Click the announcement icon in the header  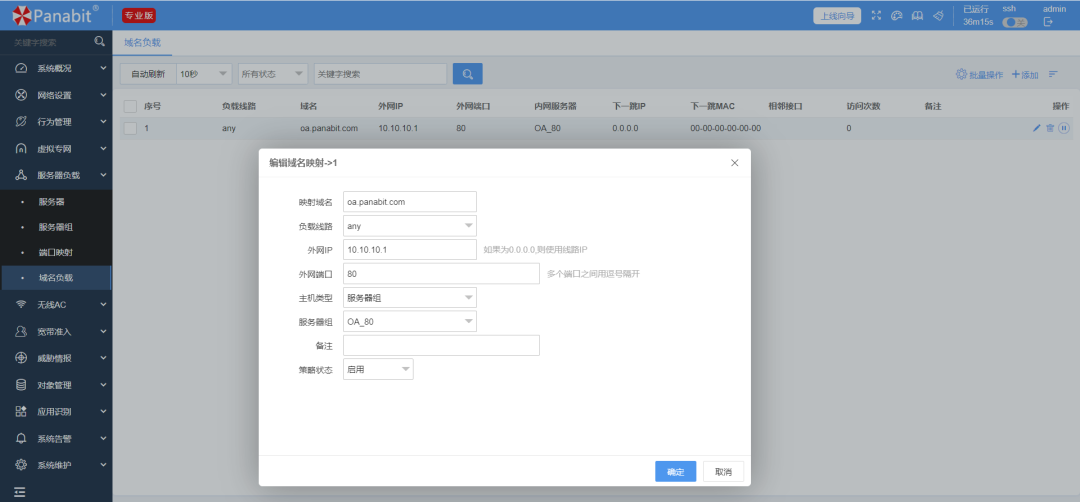(x=938, y=15)
